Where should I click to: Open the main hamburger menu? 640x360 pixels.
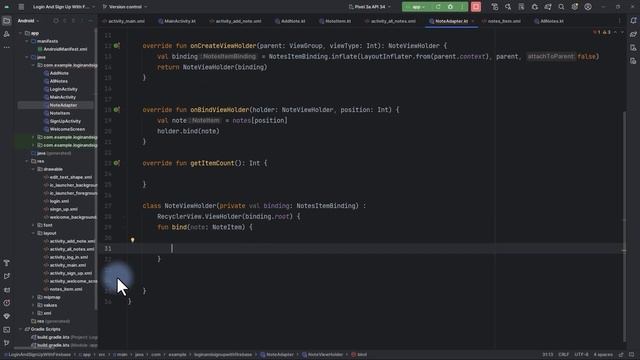(21, 7)
